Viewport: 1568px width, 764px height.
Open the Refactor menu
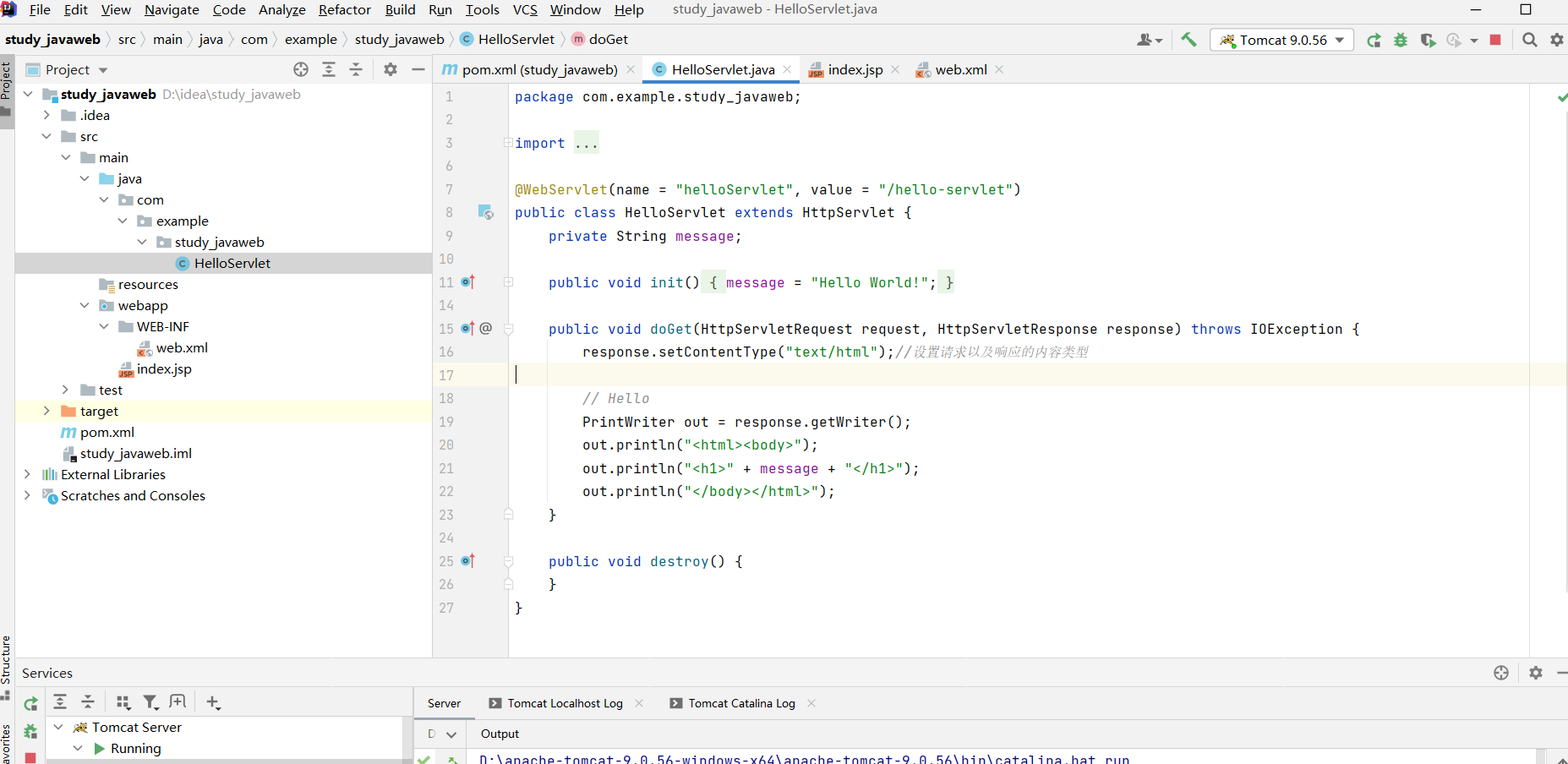pyautogui.click(x=344, y=9)
